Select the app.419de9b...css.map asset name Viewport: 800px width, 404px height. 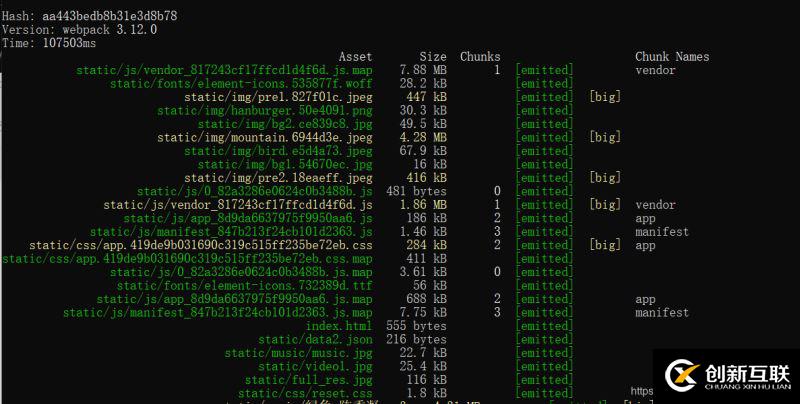tap(187, 259)
